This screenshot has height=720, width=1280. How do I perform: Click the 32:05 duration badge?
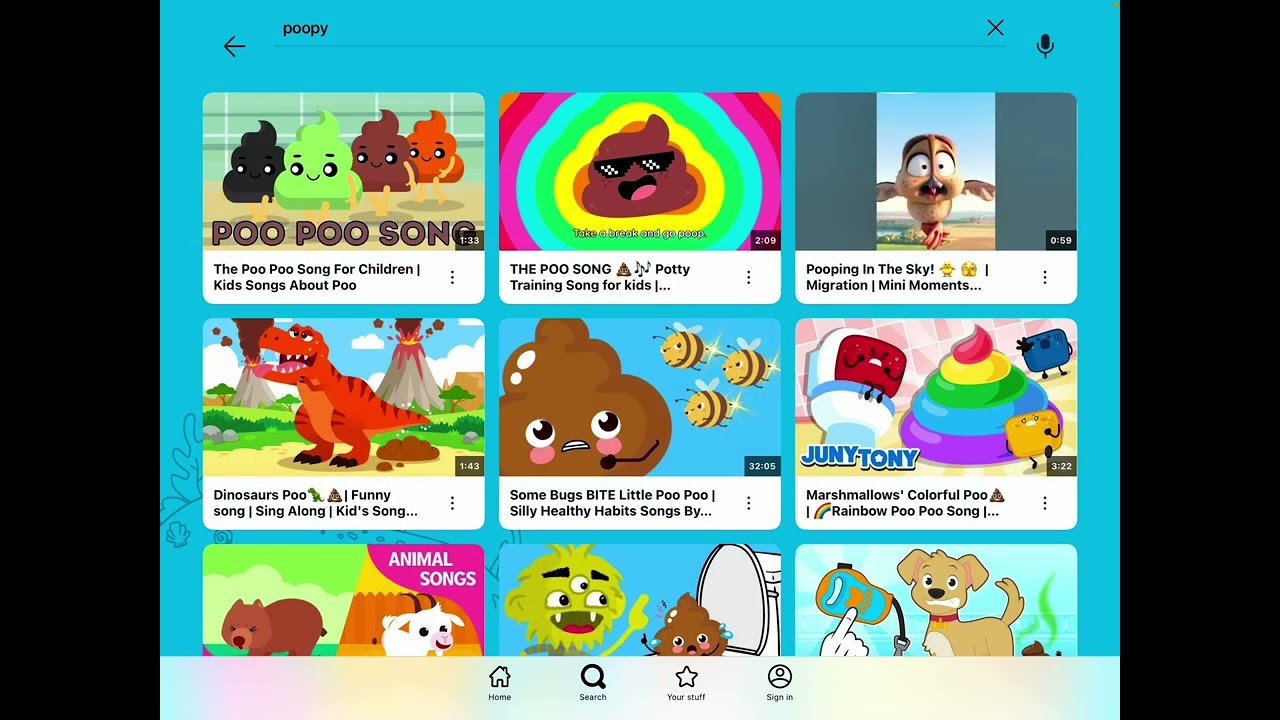(x=762, y=466)
